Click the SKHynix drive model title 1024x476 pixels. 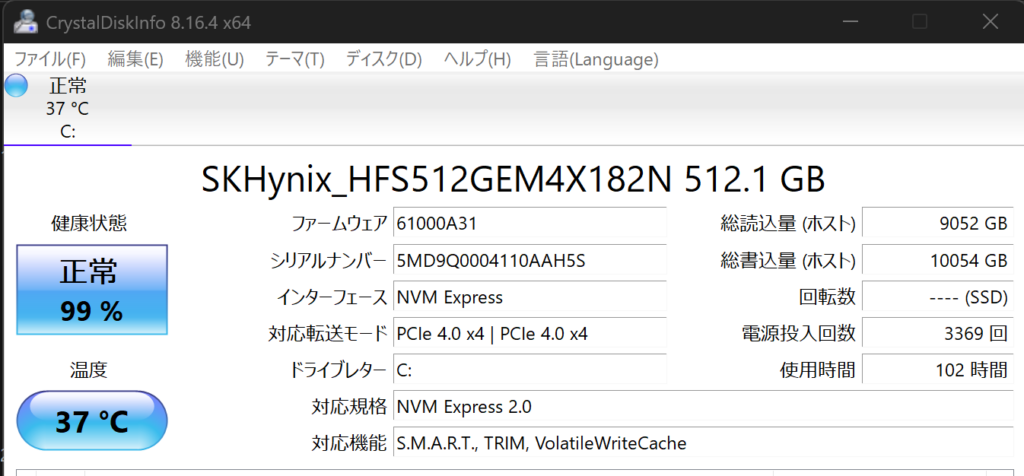tap(513, 180)
